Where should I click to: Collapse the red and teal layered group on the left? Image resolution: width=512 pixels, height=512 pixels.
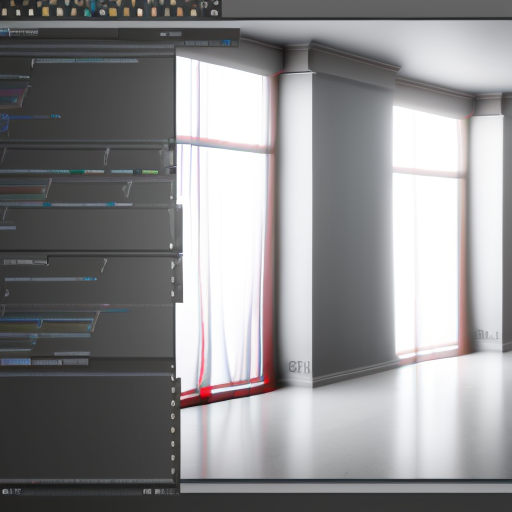(13, 93)
